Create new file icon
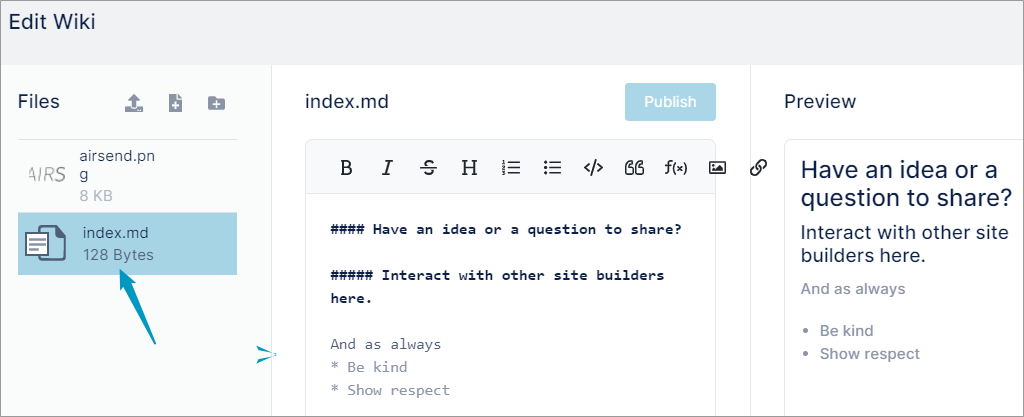 point(176,103)
